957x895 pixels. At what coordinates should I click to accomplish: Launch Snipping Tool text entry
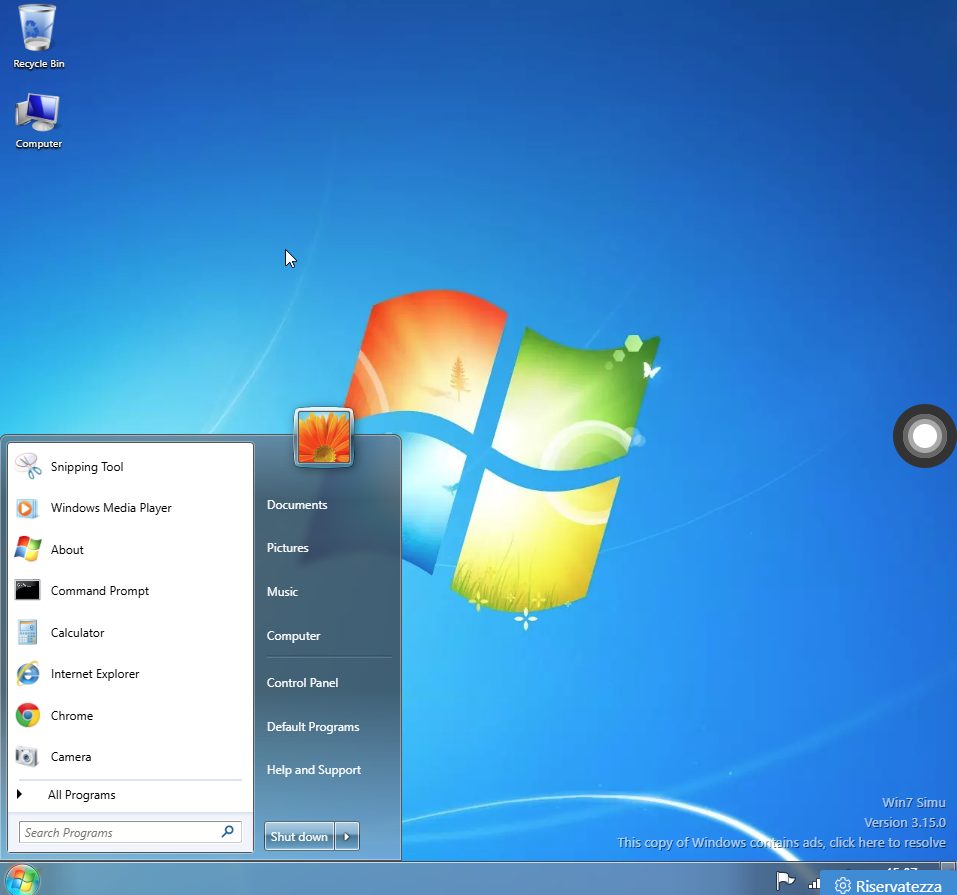pyautogui.click(x=87, y=467)
